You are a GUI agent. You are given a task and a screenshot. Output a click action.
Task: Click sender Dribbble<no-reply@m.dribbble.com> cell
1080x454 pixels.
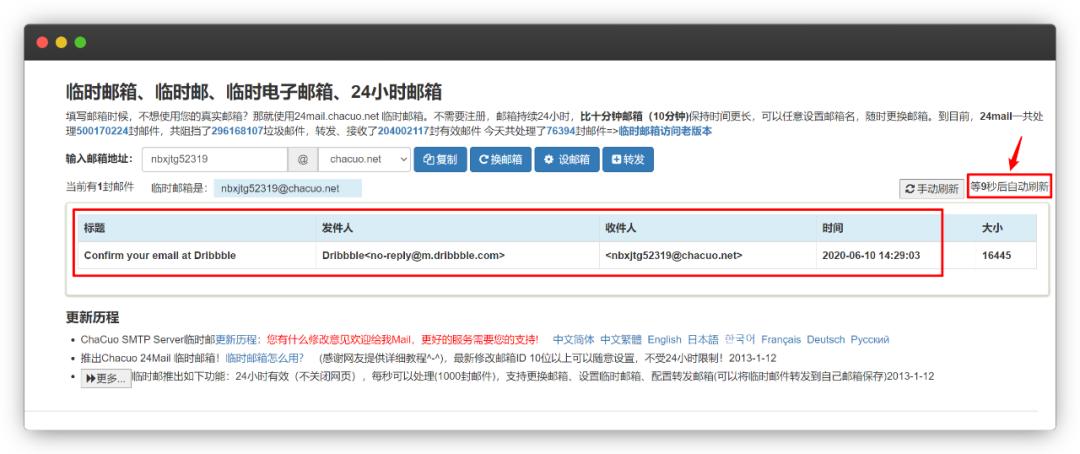(x=413, y=255)
